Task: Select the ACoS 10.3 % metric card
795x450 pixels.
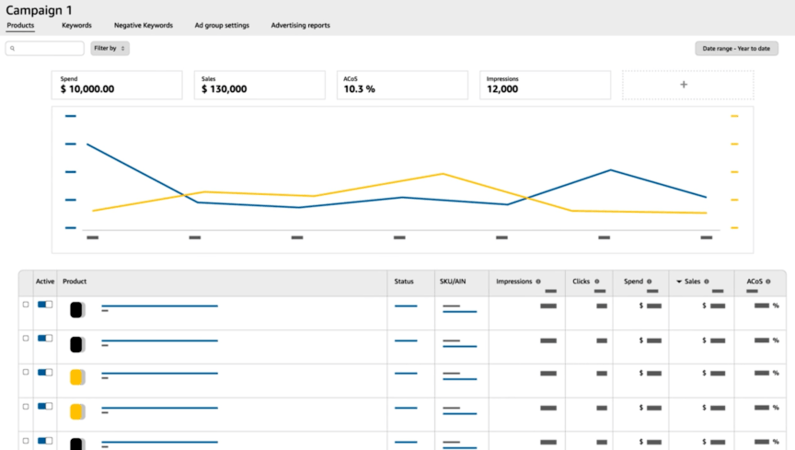Action: [x=402, y=85]
